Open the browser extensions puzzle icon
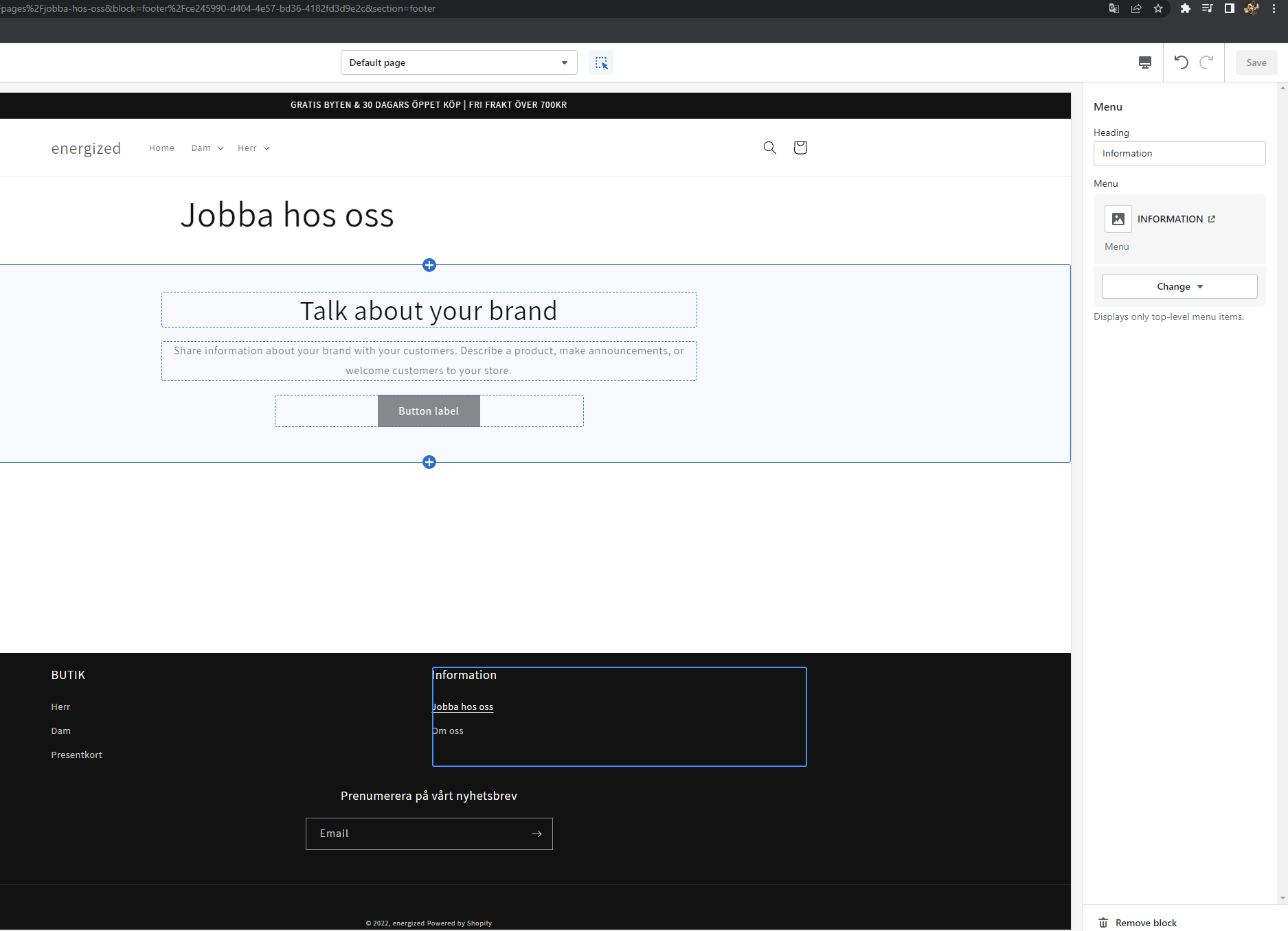Screen dimensions: 1288x931 [1185, 8]
